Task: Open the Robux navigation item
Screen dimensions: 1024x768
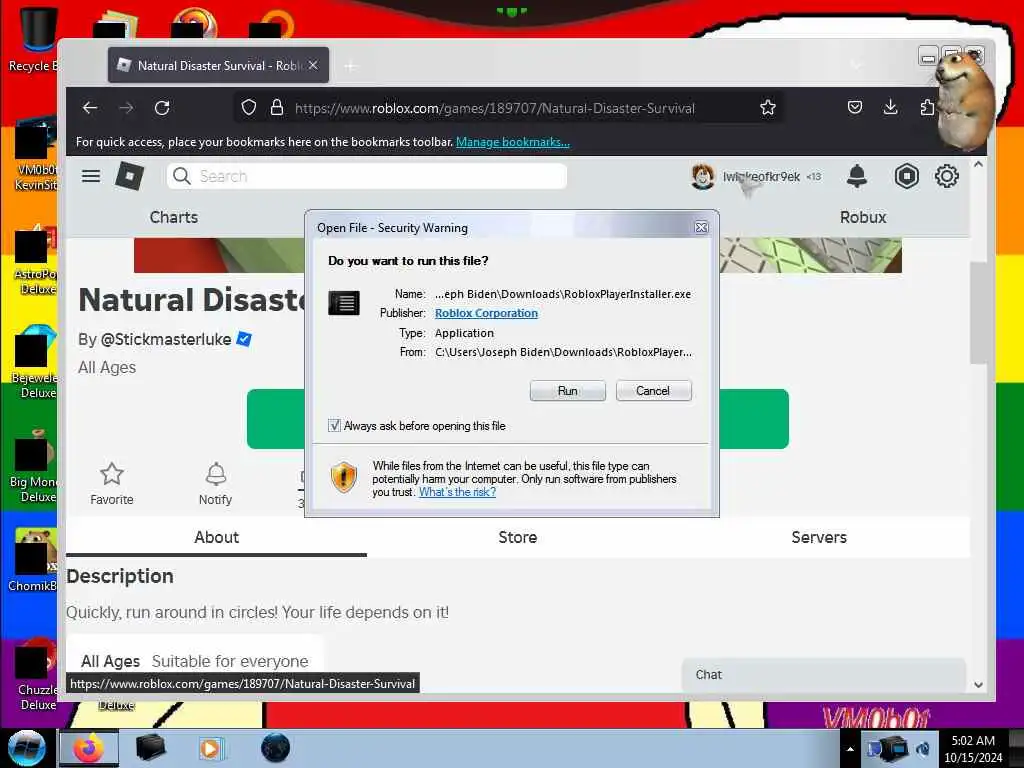Action: tap(863, 217)
